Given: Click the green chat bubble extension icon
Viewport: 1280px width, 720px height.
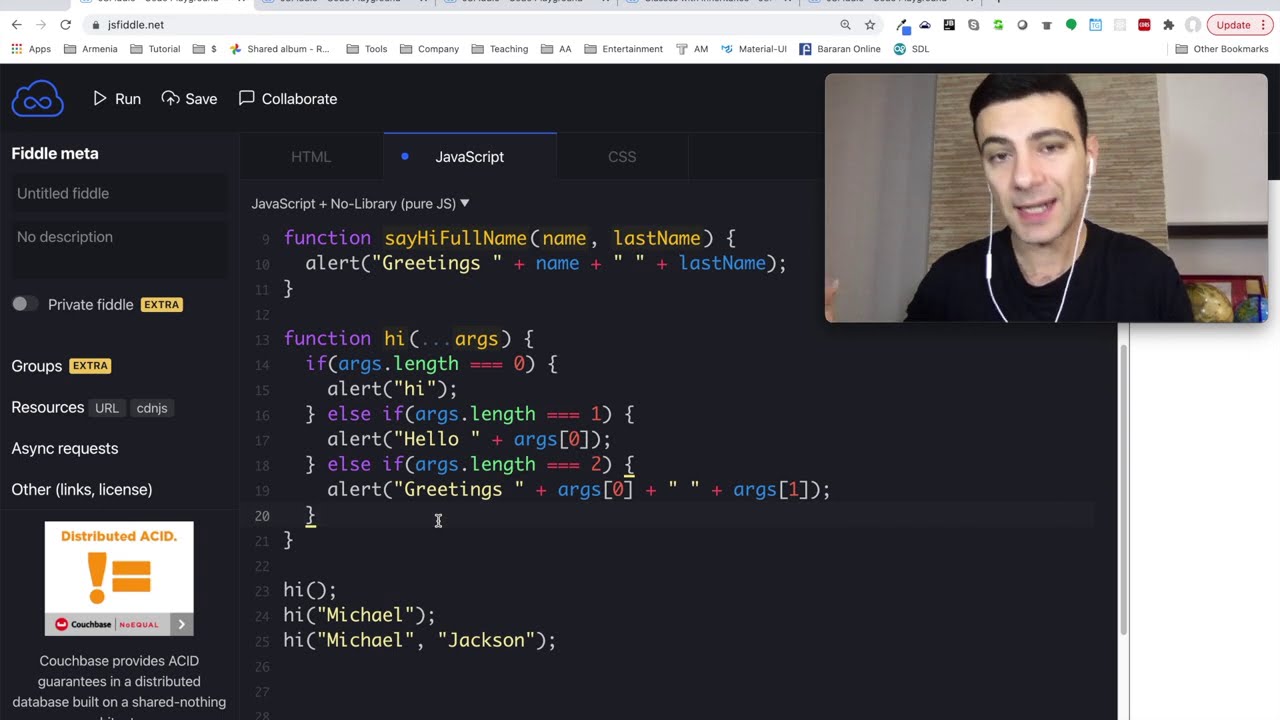Looking at the screenshot, I should point(1071,25).
